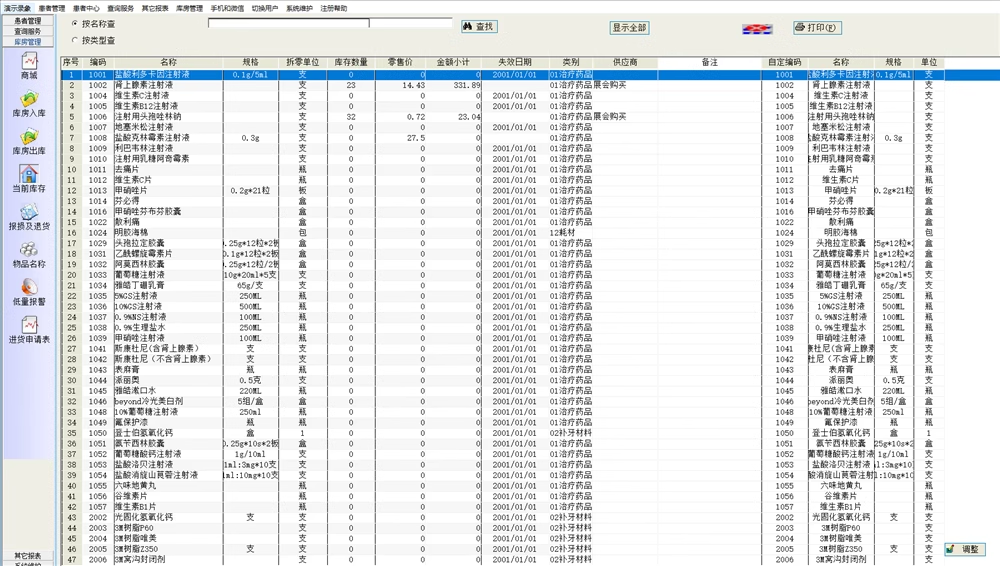This screenshot has width=1000, height=566.
Task: Select row 阿莫西林胶囊 in the left table
Action: click(411, 264)
